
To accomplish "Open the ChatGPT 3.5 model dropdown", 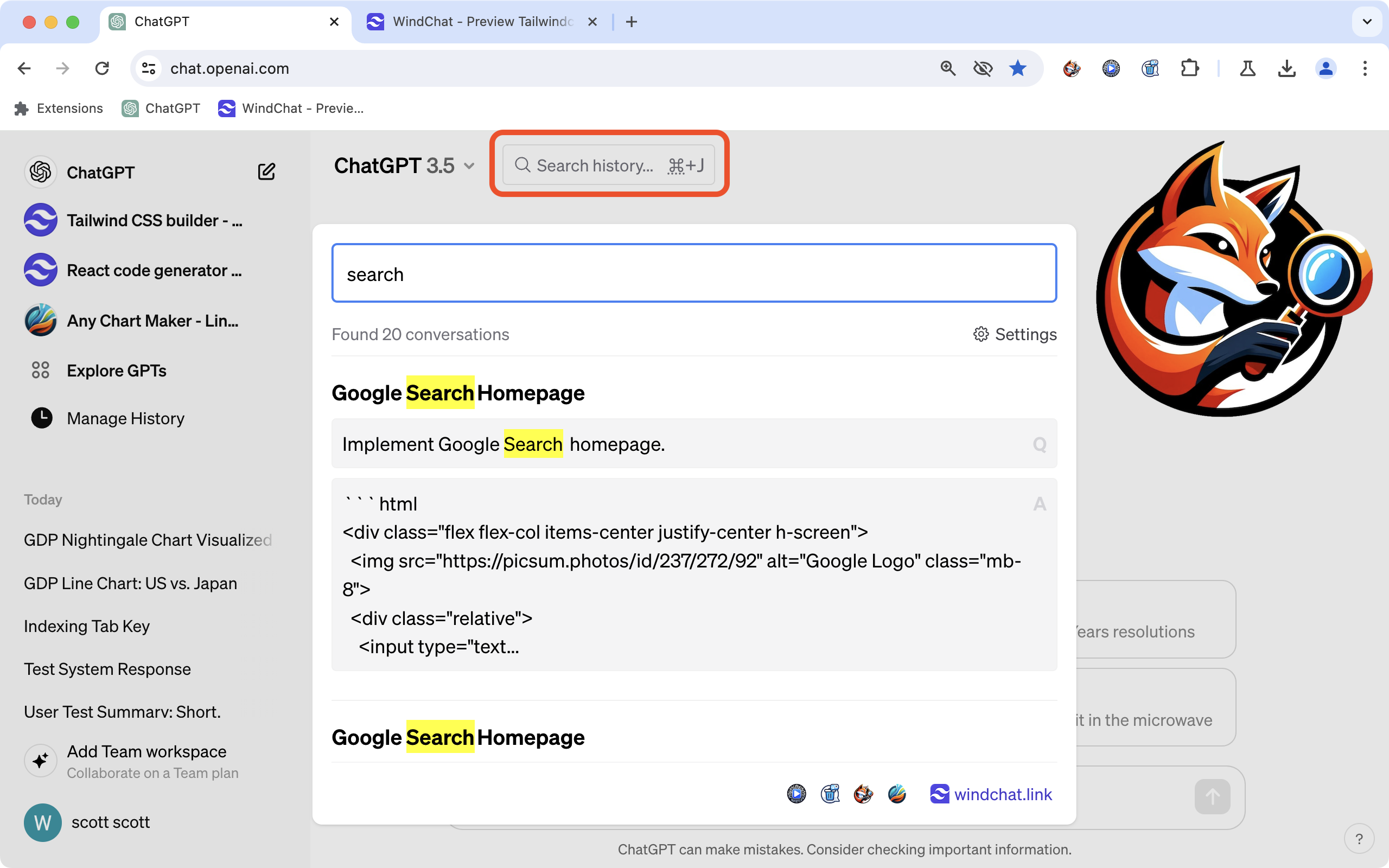I will coord(404,166).
